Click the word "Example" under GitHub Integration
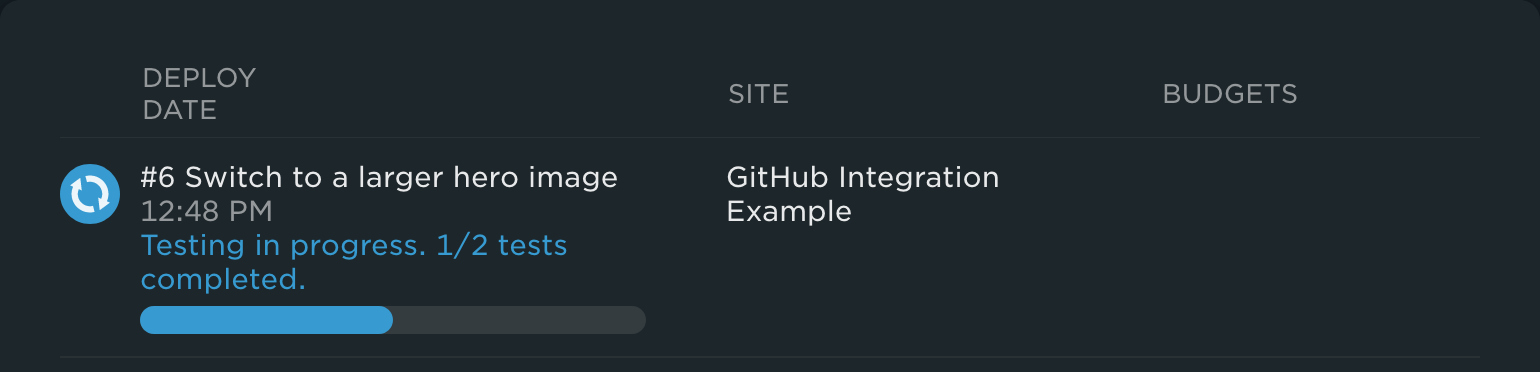This screenshot has height=372, width=1540. tap(789, 212)
